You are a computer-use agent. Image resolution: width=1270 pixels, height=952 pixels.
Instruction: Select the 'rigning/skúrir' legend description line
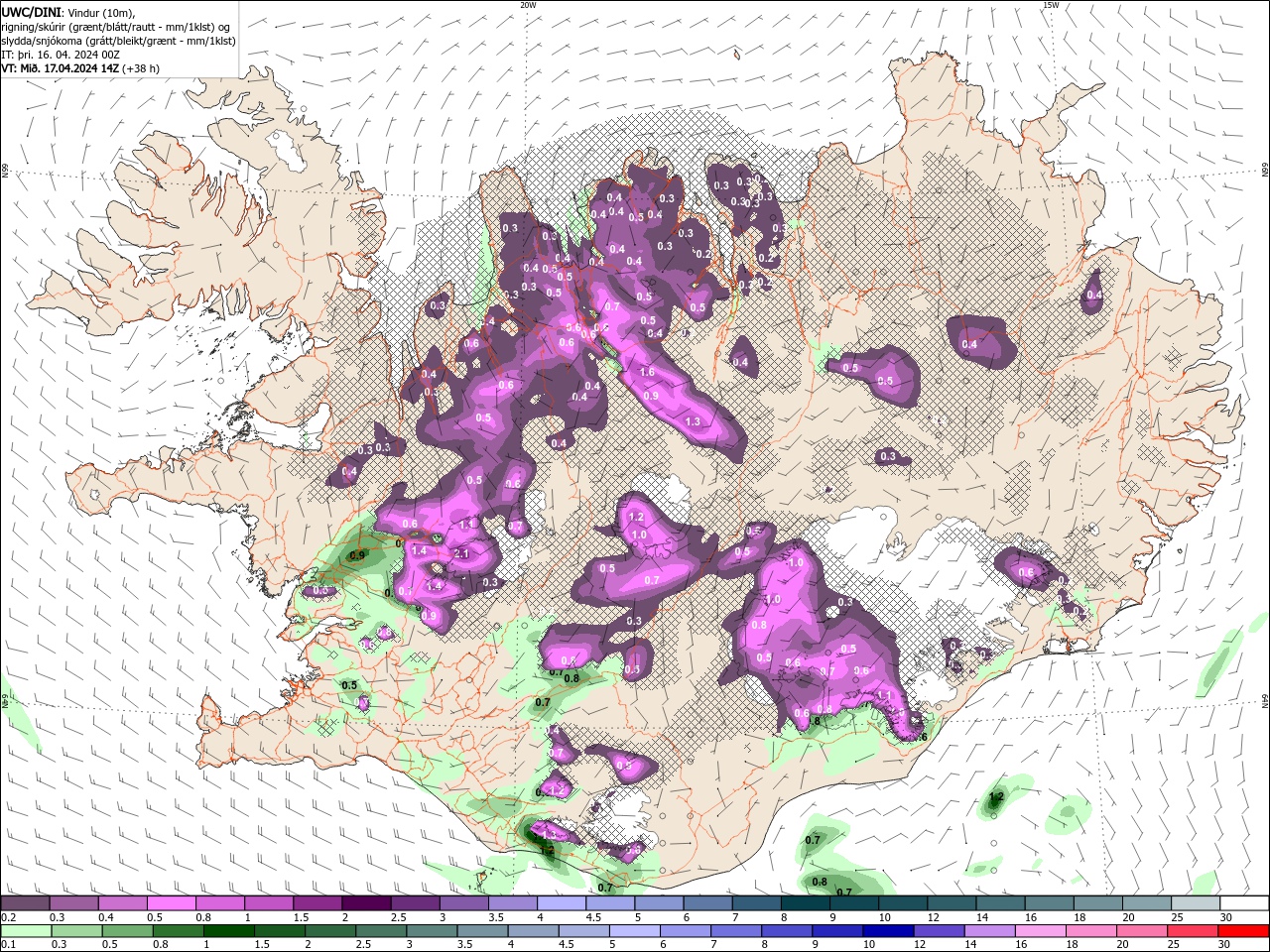click(116, 27)
